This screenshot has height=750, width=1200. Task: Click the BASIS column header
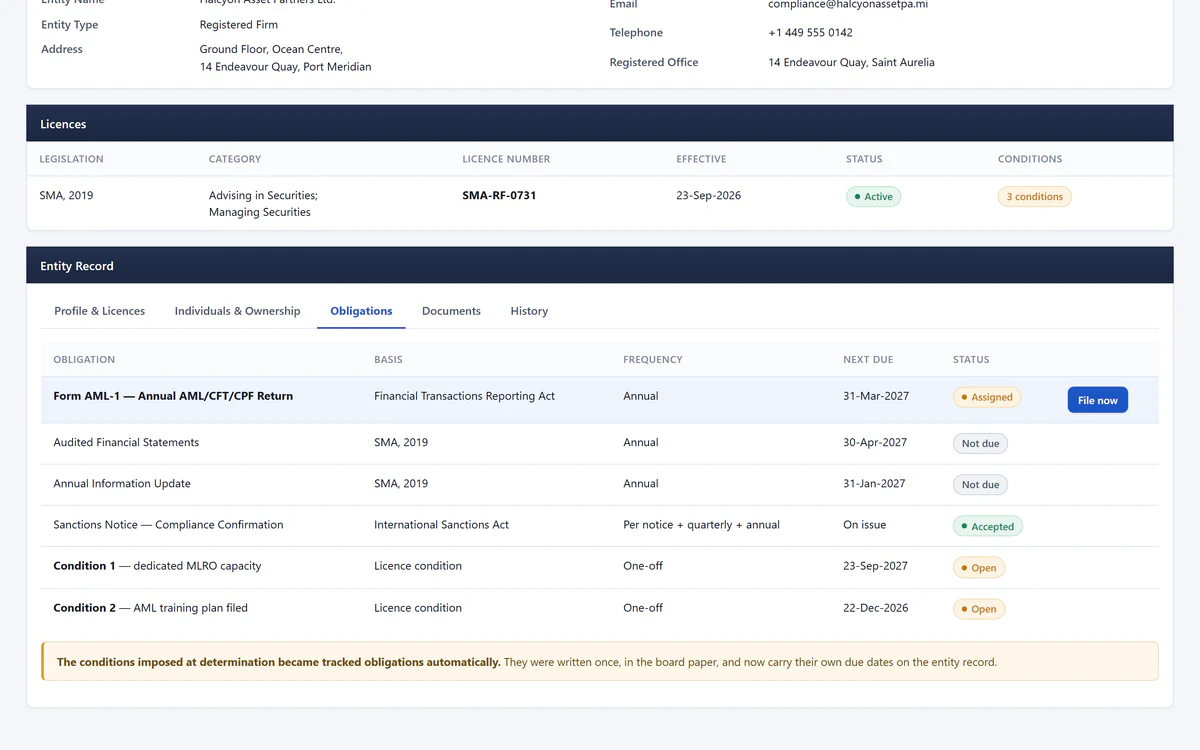tap(388, 360)
